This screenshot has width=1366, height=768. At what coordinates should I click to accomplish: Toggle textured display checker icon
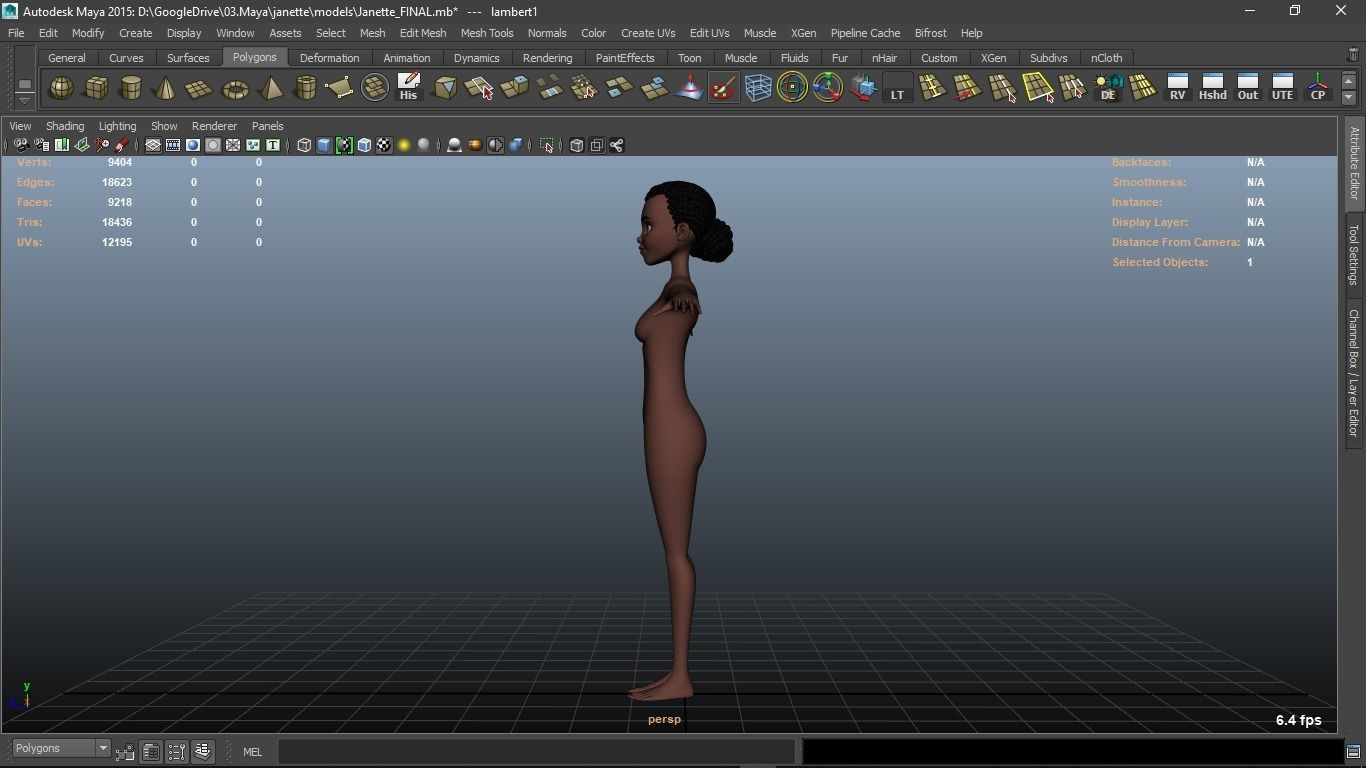click(384, 146)
